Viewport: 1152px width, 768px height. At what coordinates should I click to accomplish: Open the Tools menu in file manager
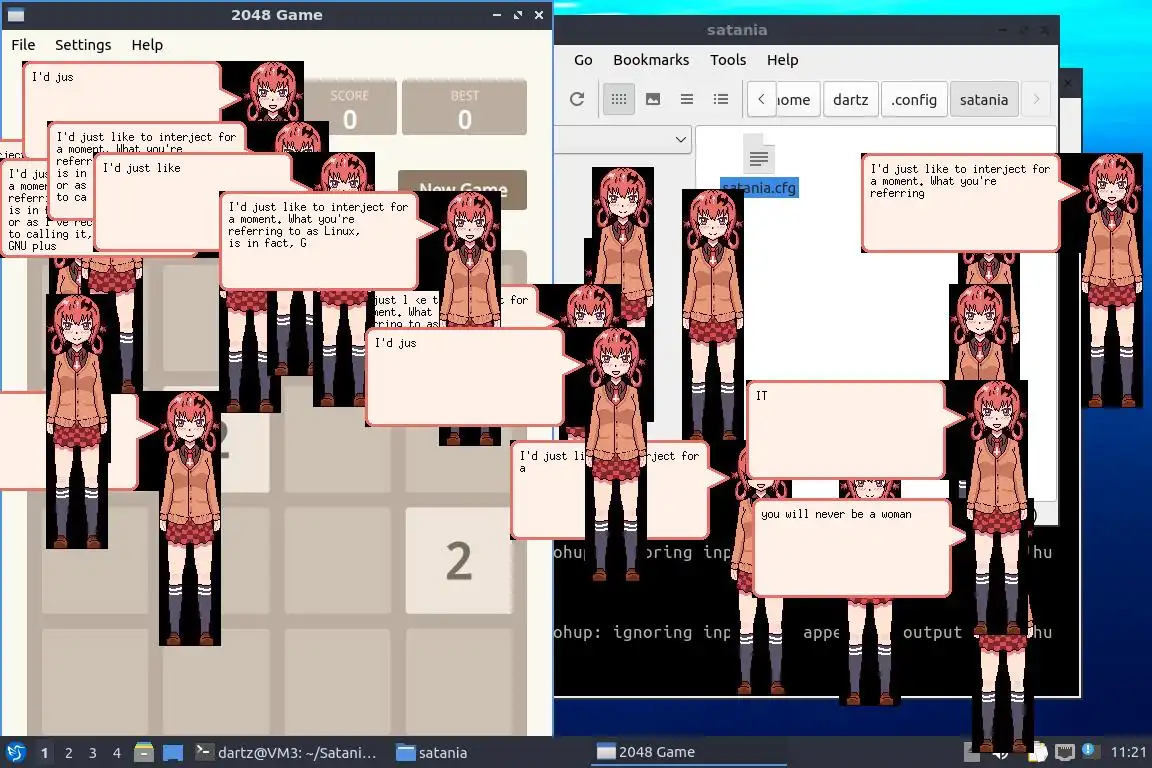pos(728,60)
